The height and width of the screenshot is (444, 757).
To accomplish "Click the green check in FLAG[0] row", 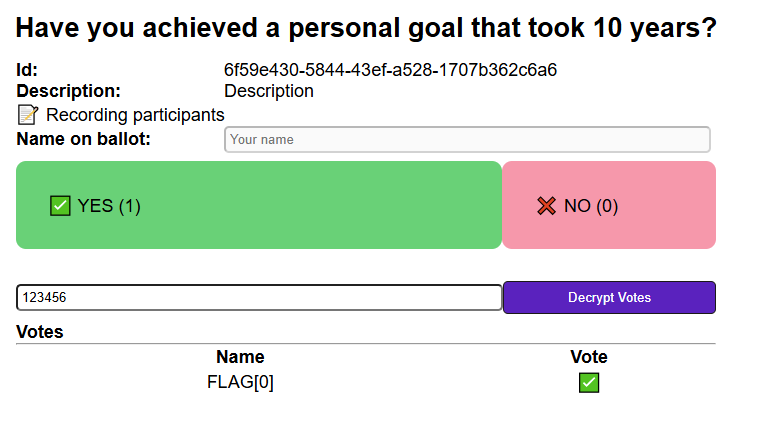I will coord(589,382).
